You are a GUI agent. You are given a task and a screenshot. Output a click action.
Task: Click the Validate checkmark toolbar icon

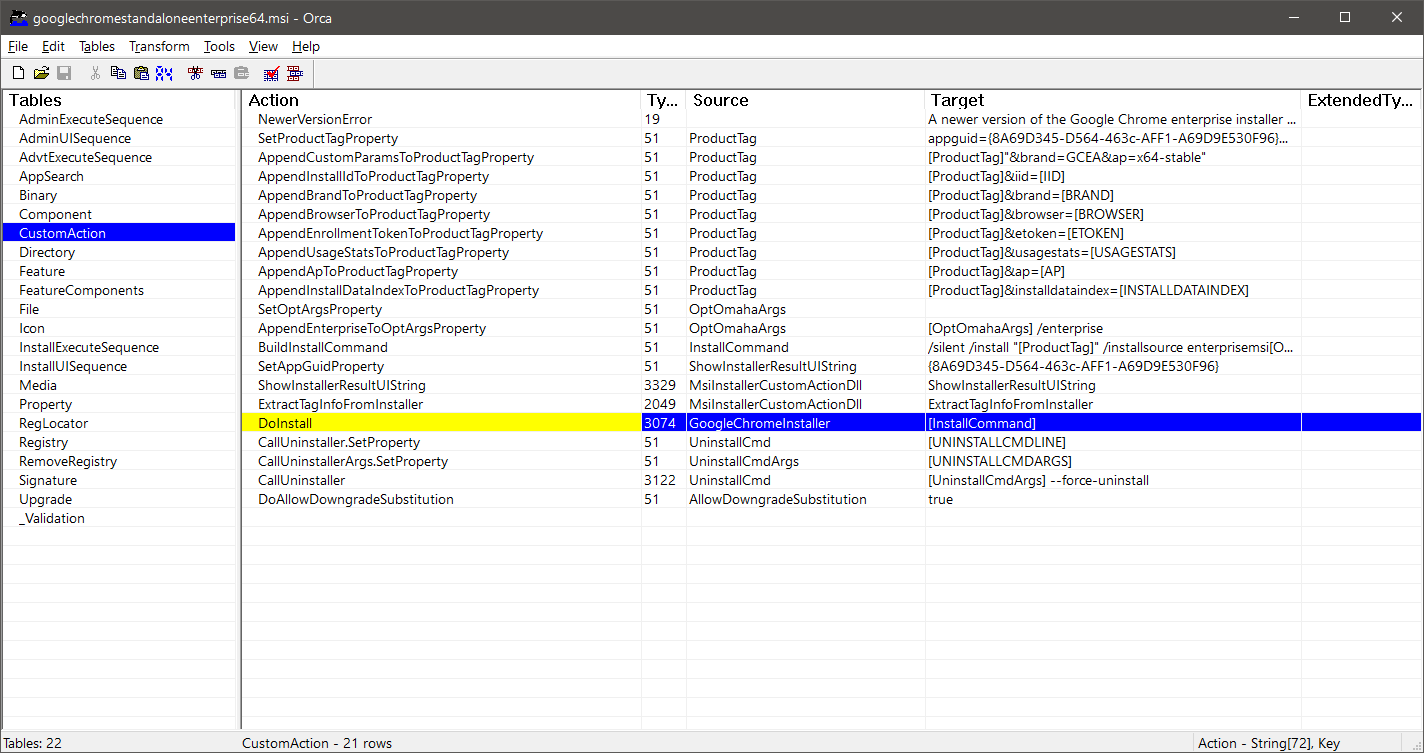pyautogui.click(x=272, y=73)
